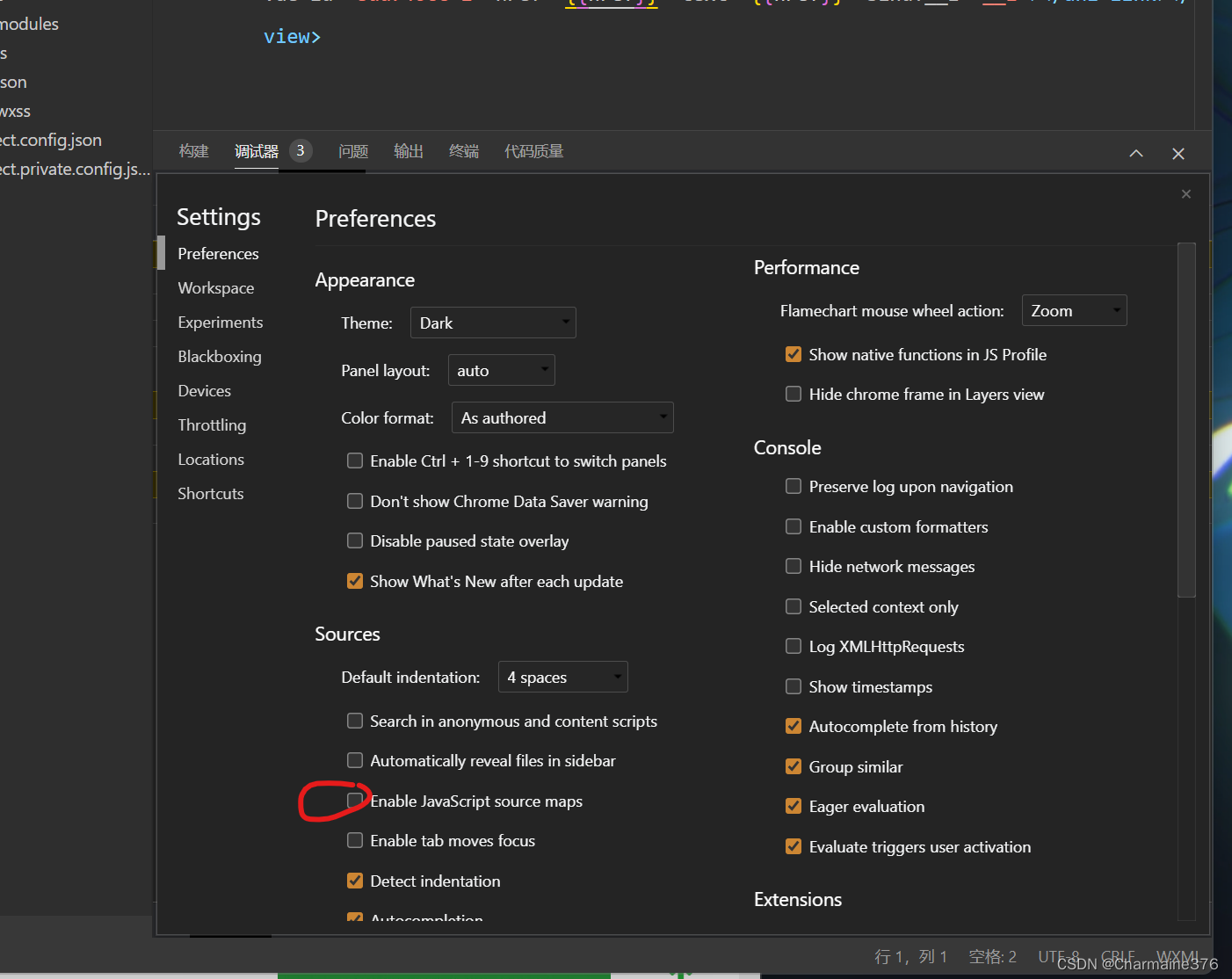1232x979 pixels.
Task: Click the UTF-8 encoding indicator
Action: [1058, 956]
